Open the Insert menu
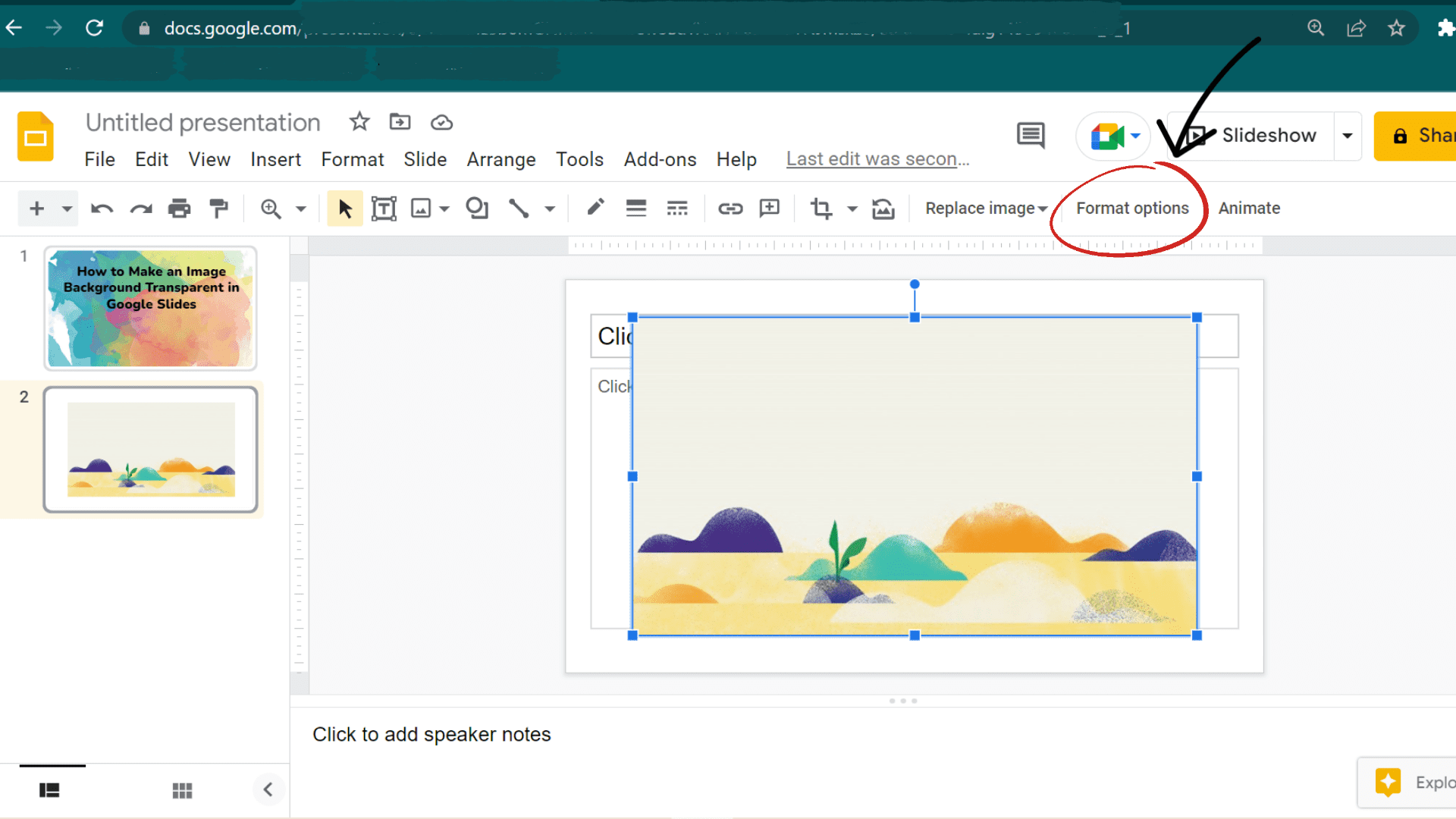 tap(276, 159)
